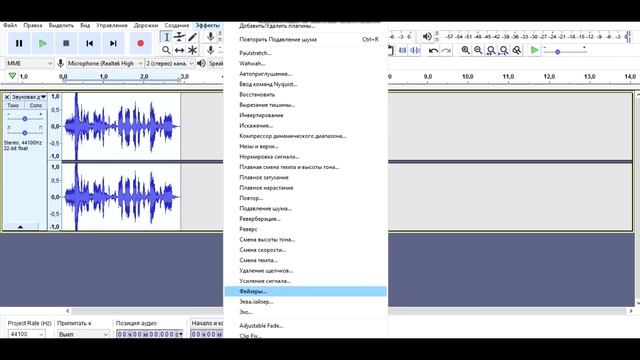This screenshot has width=640, height=360.
Task: Click the green timeline pin triangle
Action: coord(12,76)
